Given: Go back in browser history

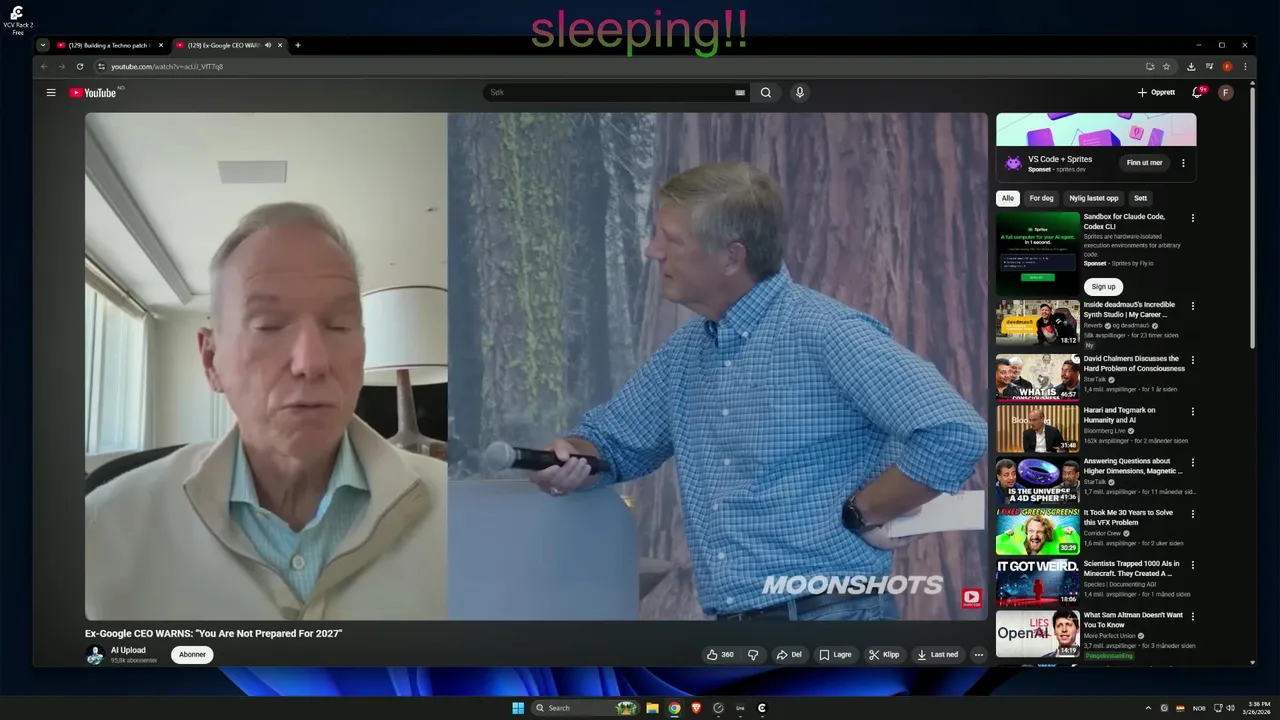Looking at the screenshot, I should (44, 66).
